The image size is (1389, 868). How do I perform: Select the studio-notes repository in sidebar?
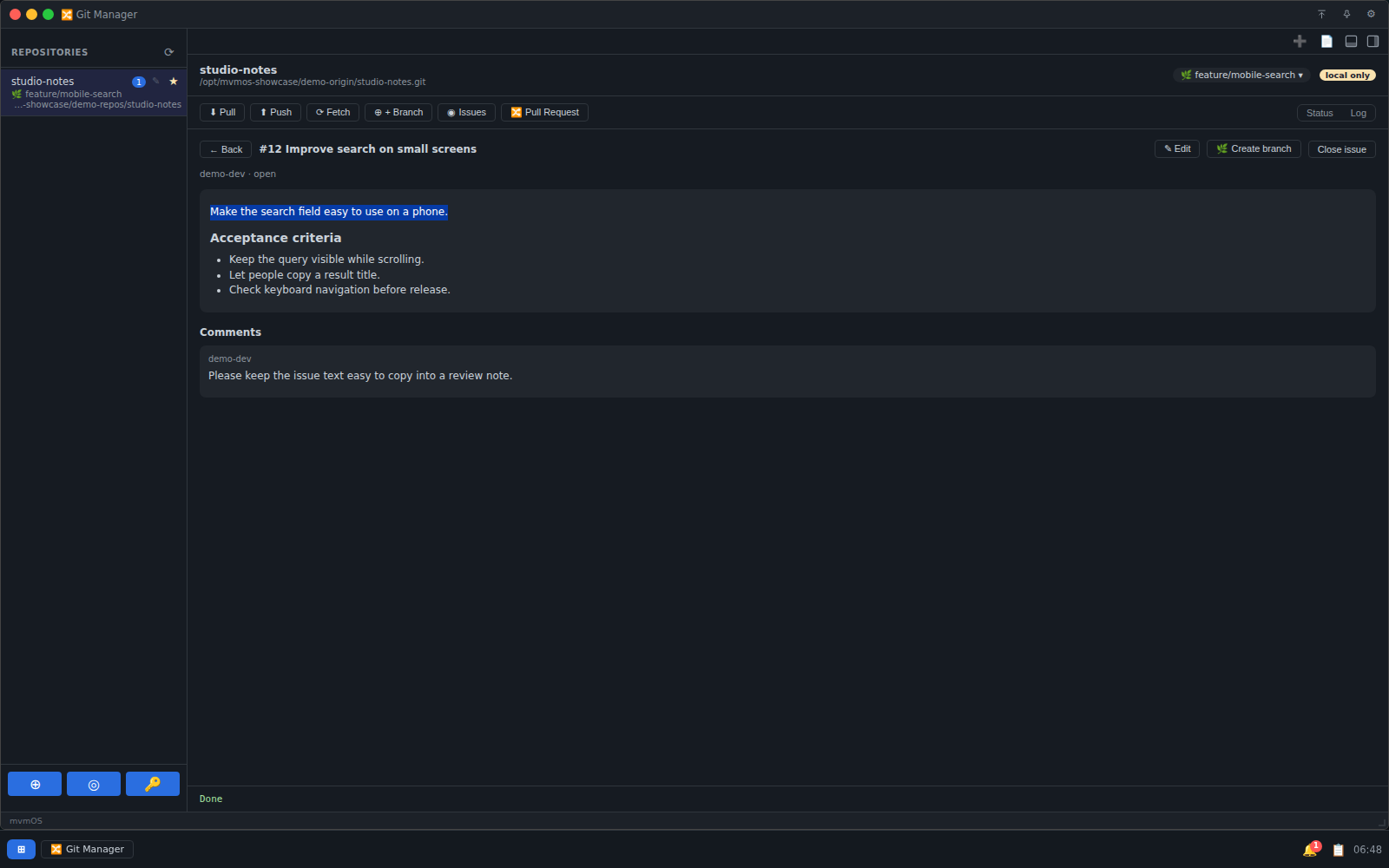(x=94, y=92)
